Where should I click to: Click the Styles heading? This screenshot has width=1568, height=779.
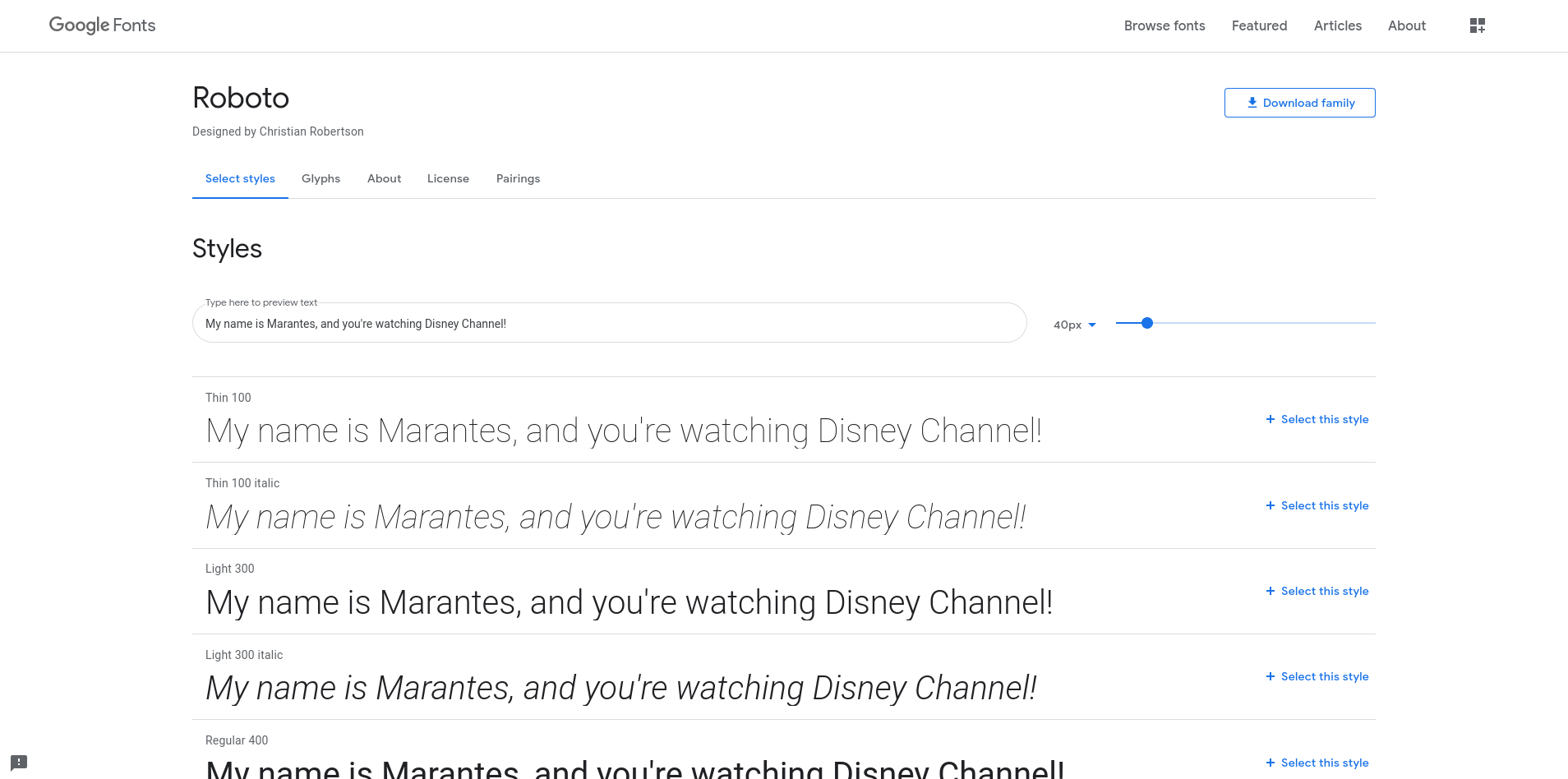pos(227,248)
